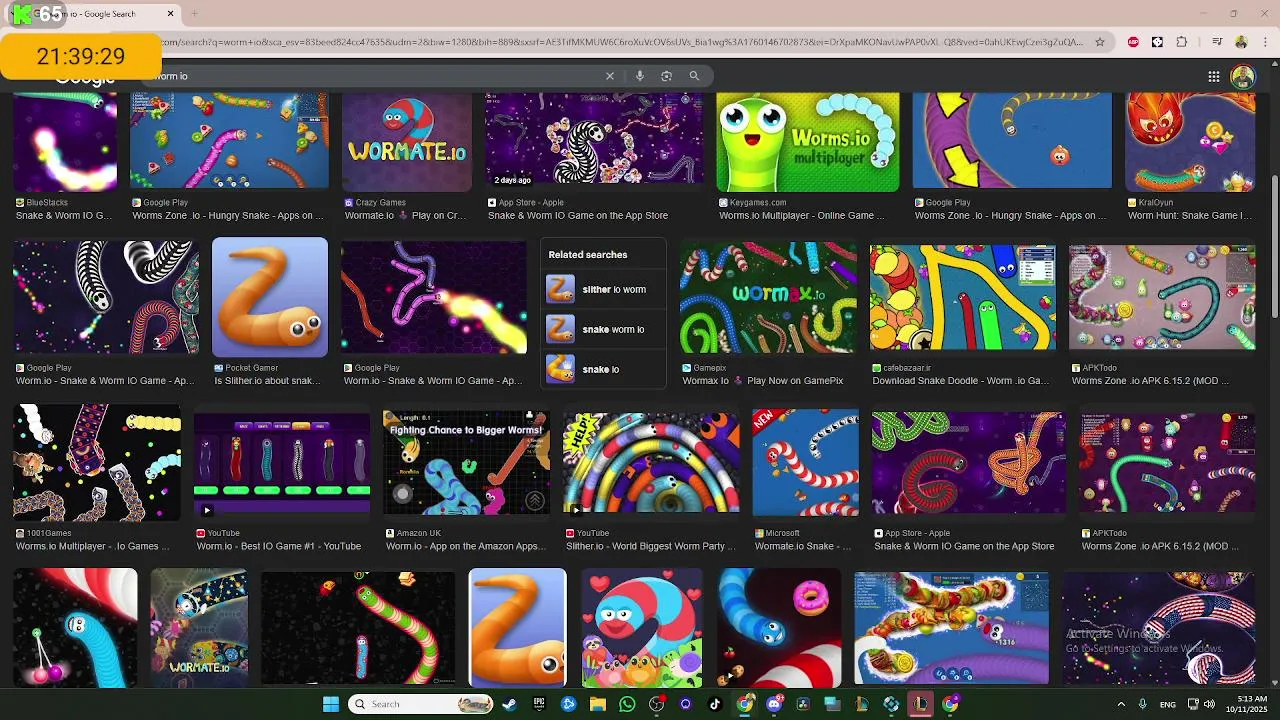Focus the Windows taskbar Search box
Viewport: 1280px width, 720px height.
tap(420, 704)
